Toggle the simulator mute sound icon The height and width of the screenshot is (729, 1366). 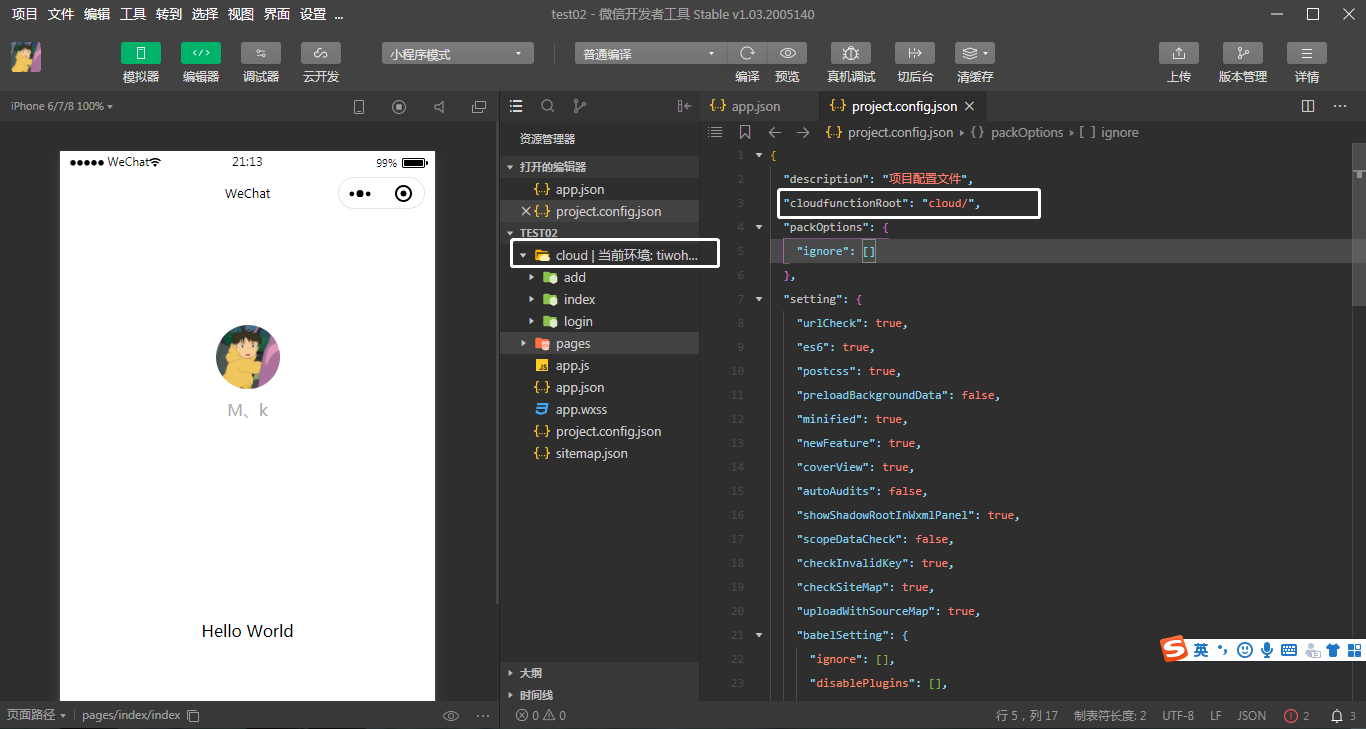pyautogui.click(x=439, y=107)
